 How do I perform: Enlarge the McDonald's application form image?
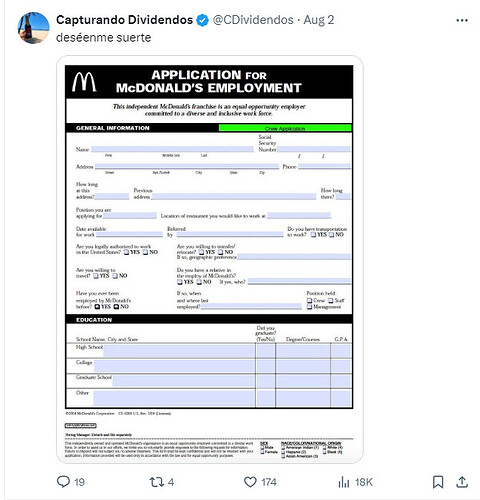pos(210,259)
